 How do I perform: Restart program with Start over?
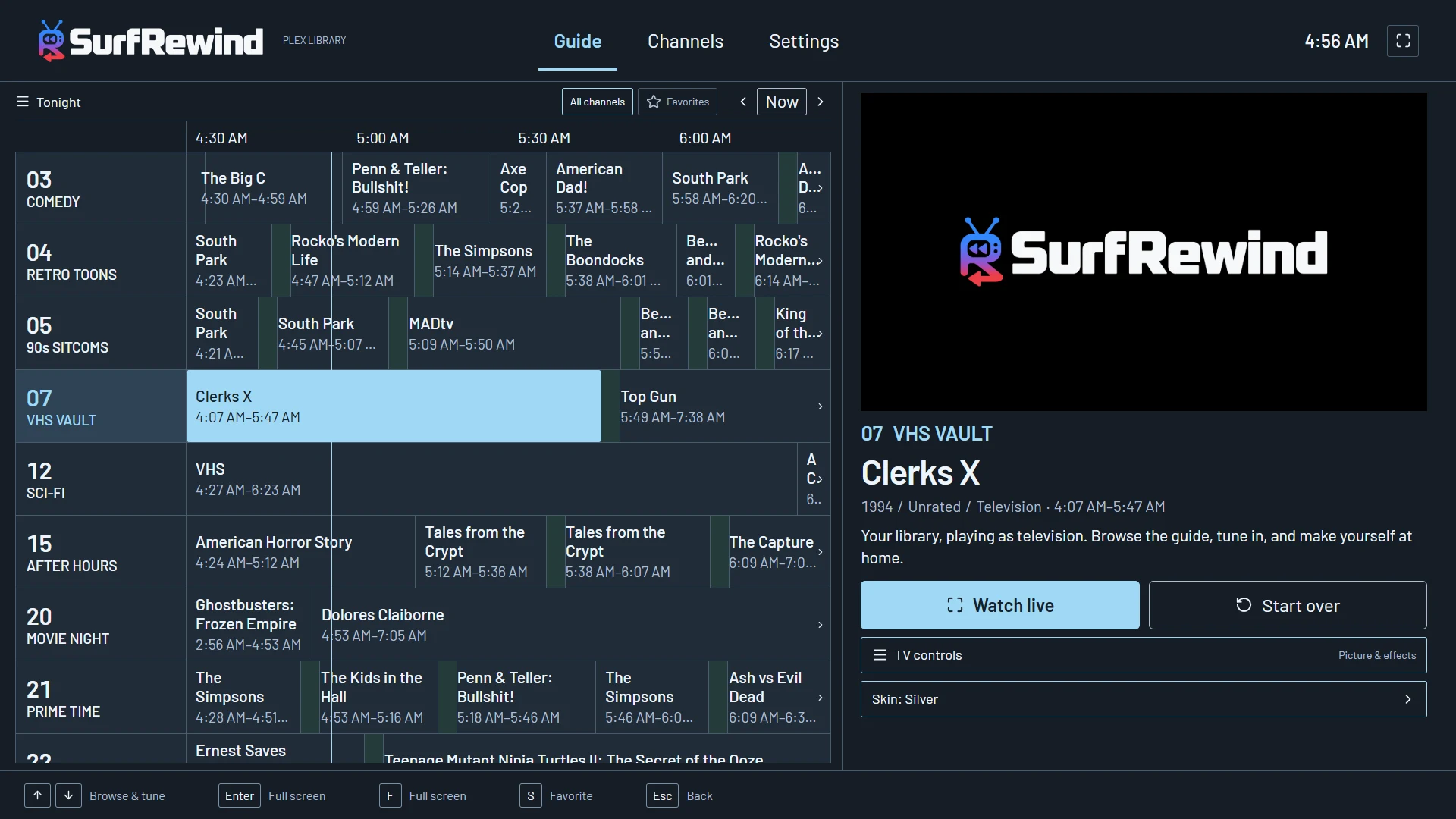(x=1288, y=605)
